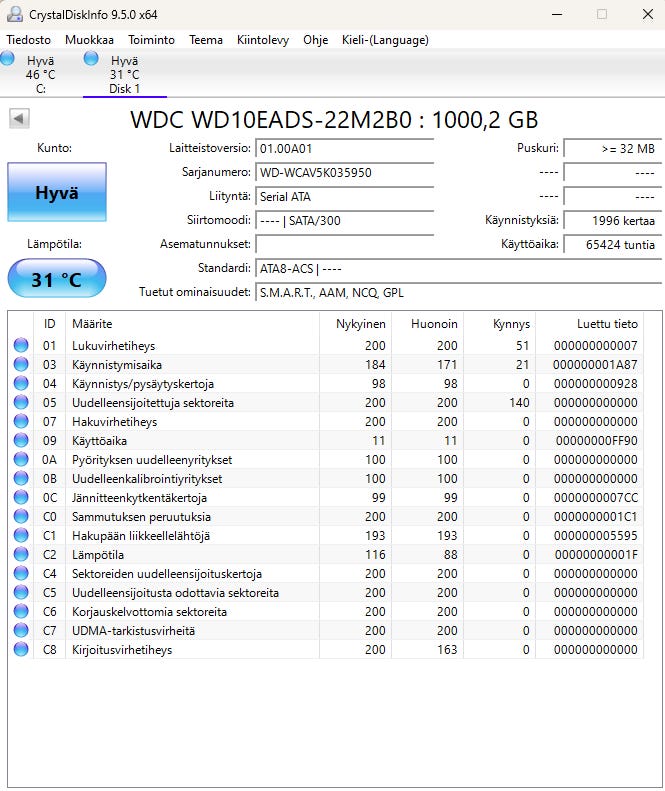Click the Kynnys column header
This screenshot has height=791, width=665.
point(500,324)
